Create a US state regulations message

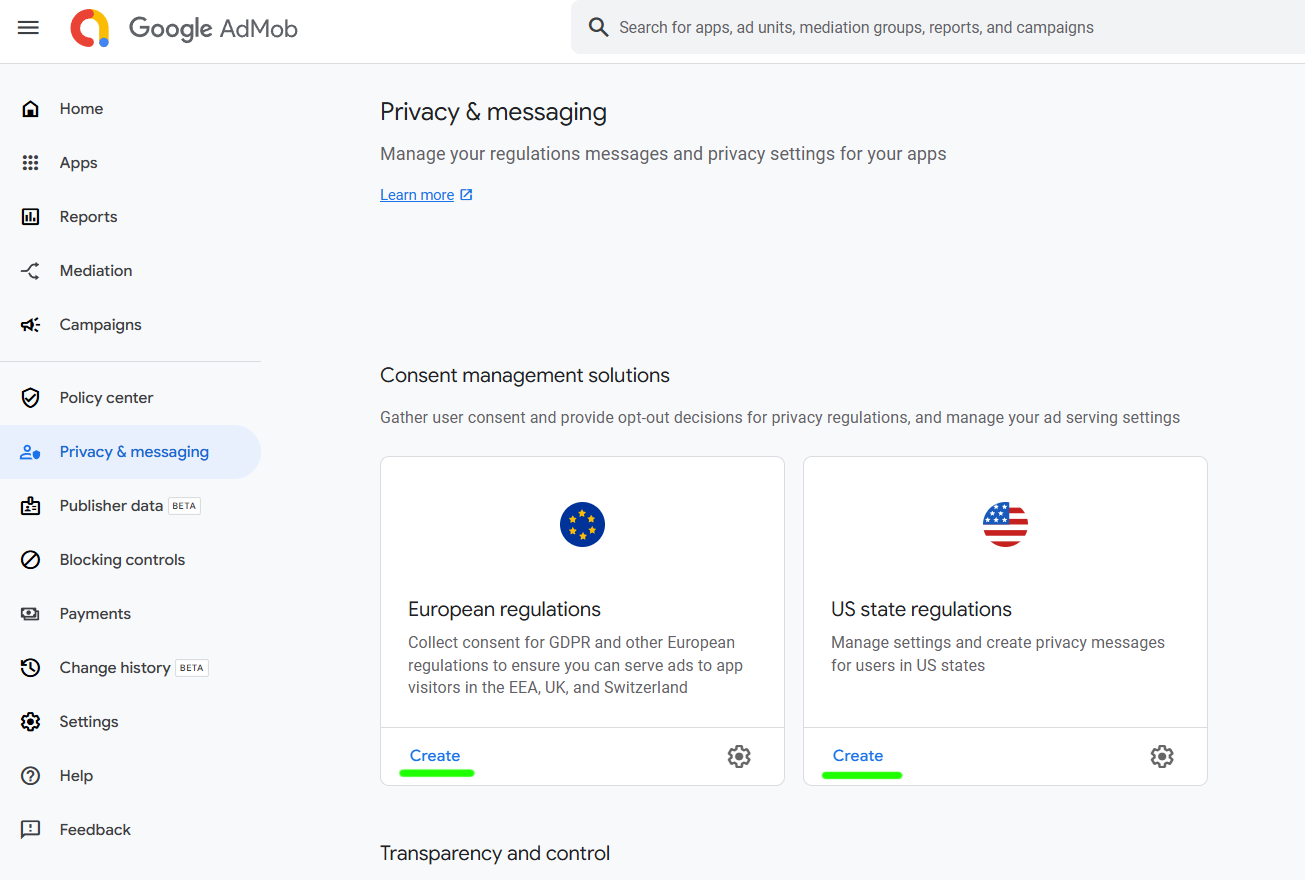click(x=858, y=756)
